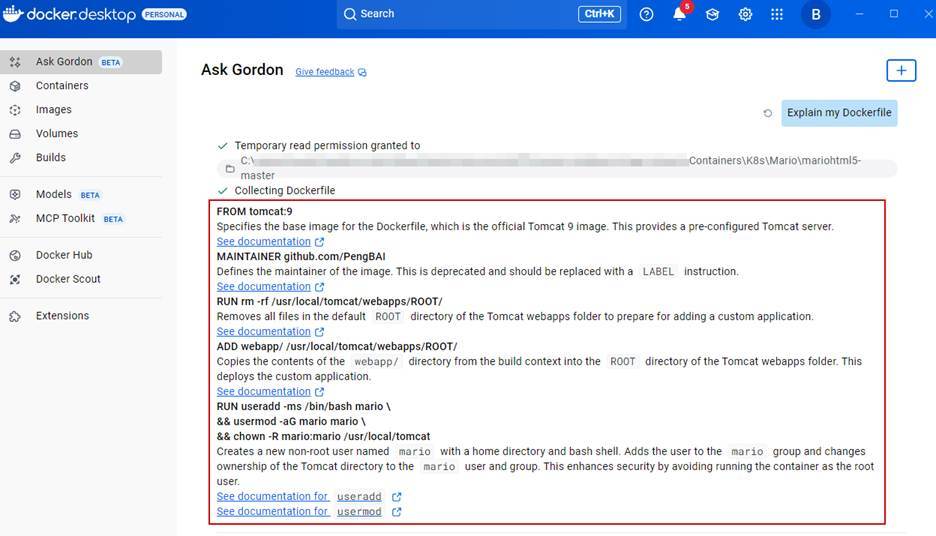Open See documentation for usermod link
The width and height of the screenshot is (936, 536).
[x=299, y=512]
